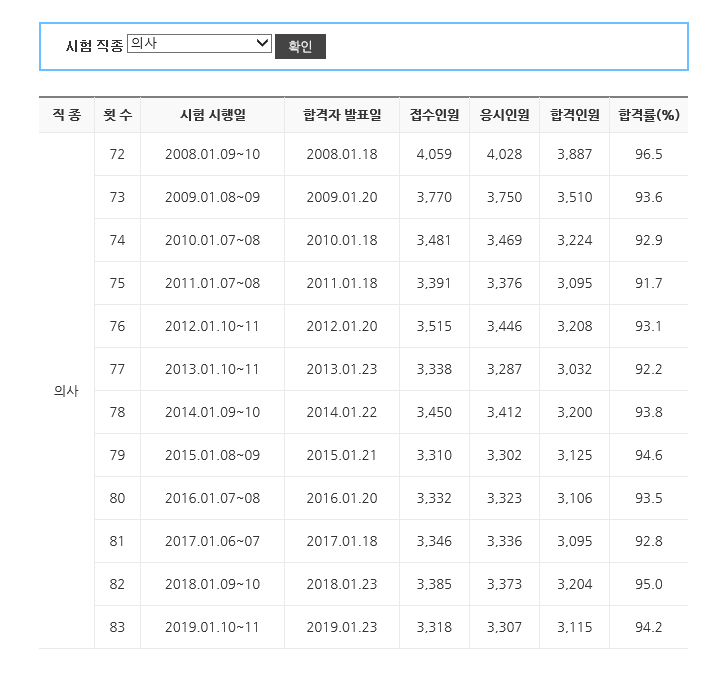Click the passers value 3,510
Viewport: 712px width, 673px height.
[575, 197]
